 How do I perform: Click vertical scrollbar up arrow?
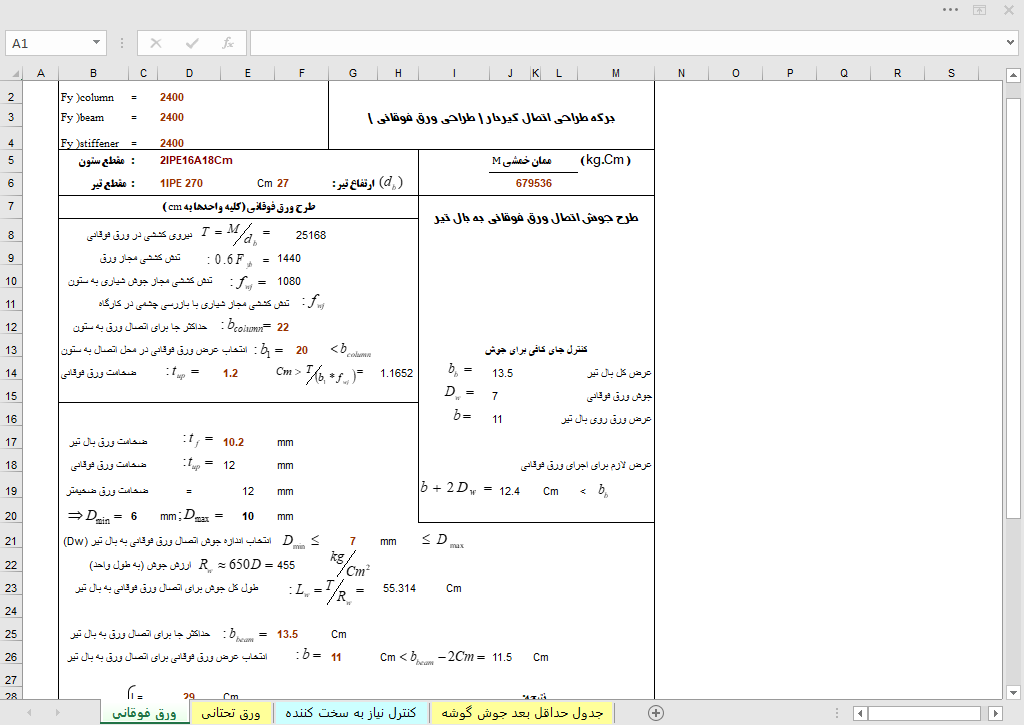tap(1013, 76)
